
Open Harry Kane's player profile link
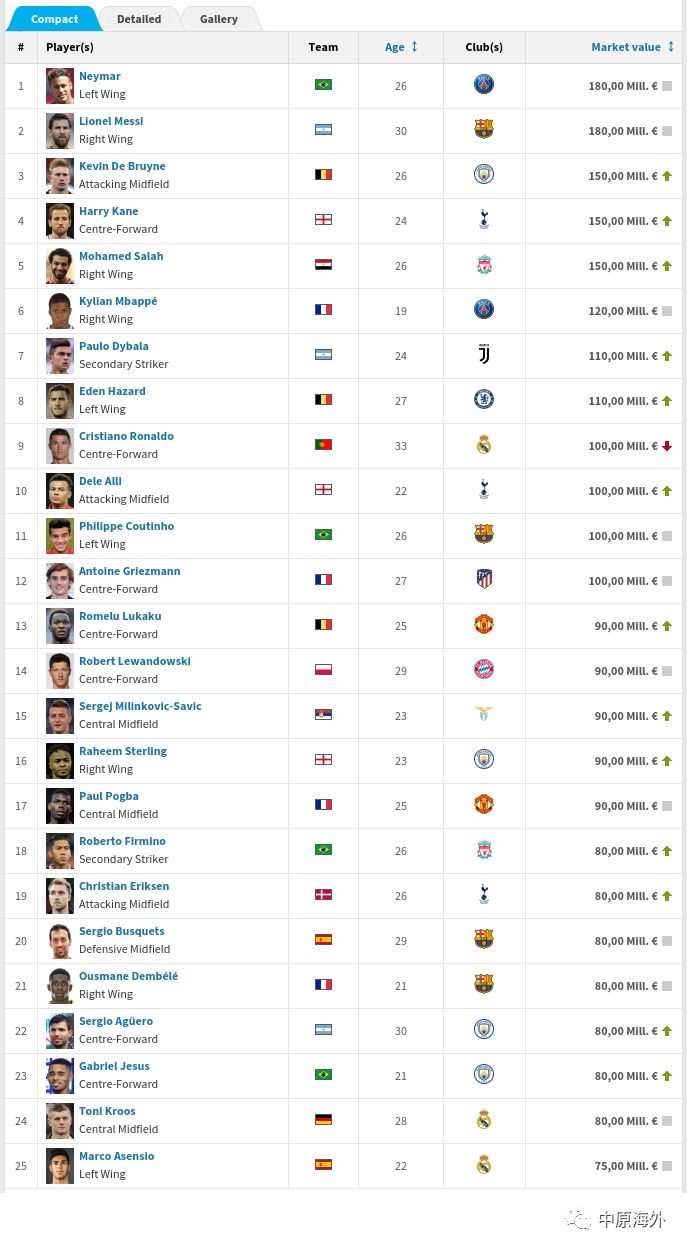click(109, 211)
